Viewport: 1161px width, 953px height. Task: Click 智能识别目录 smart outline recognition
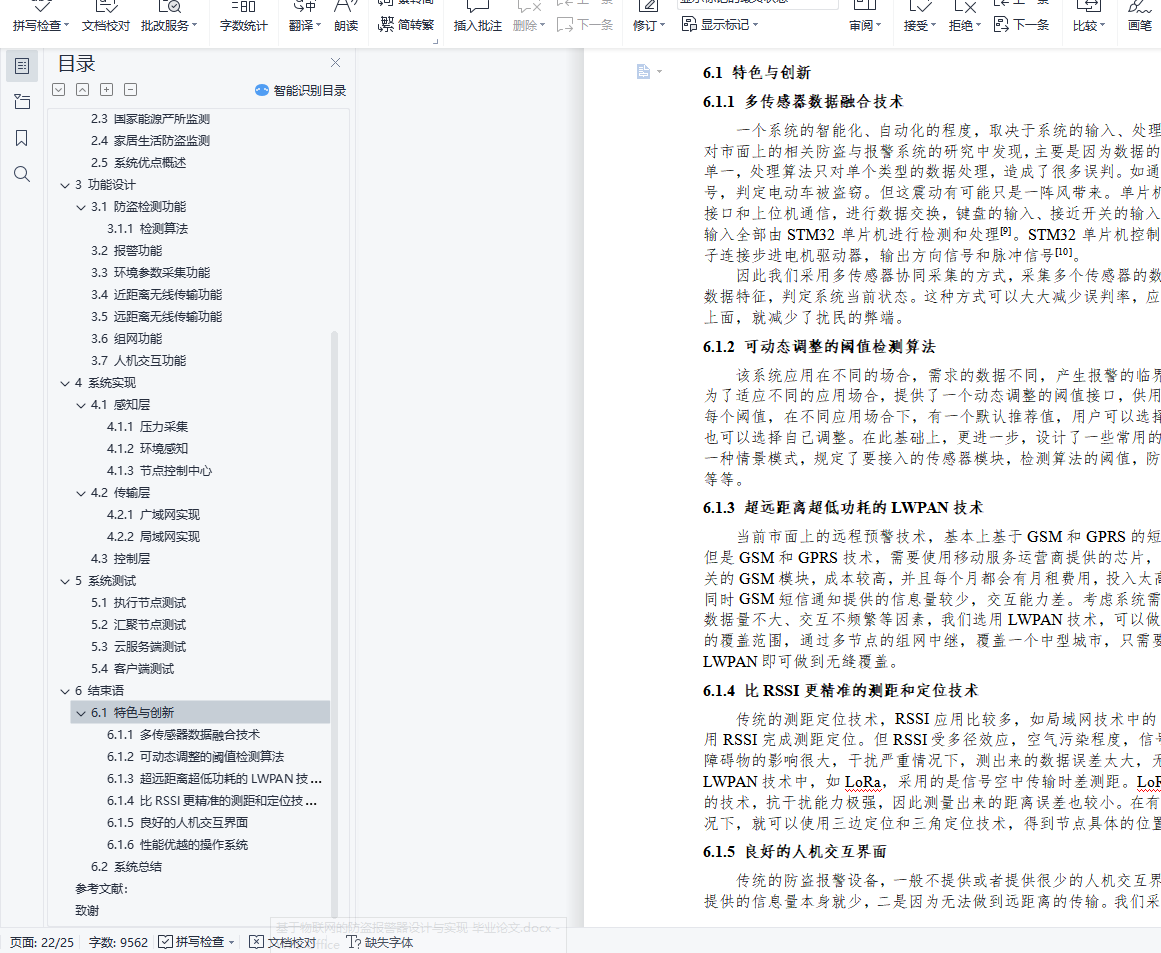(x=301, y=90)
